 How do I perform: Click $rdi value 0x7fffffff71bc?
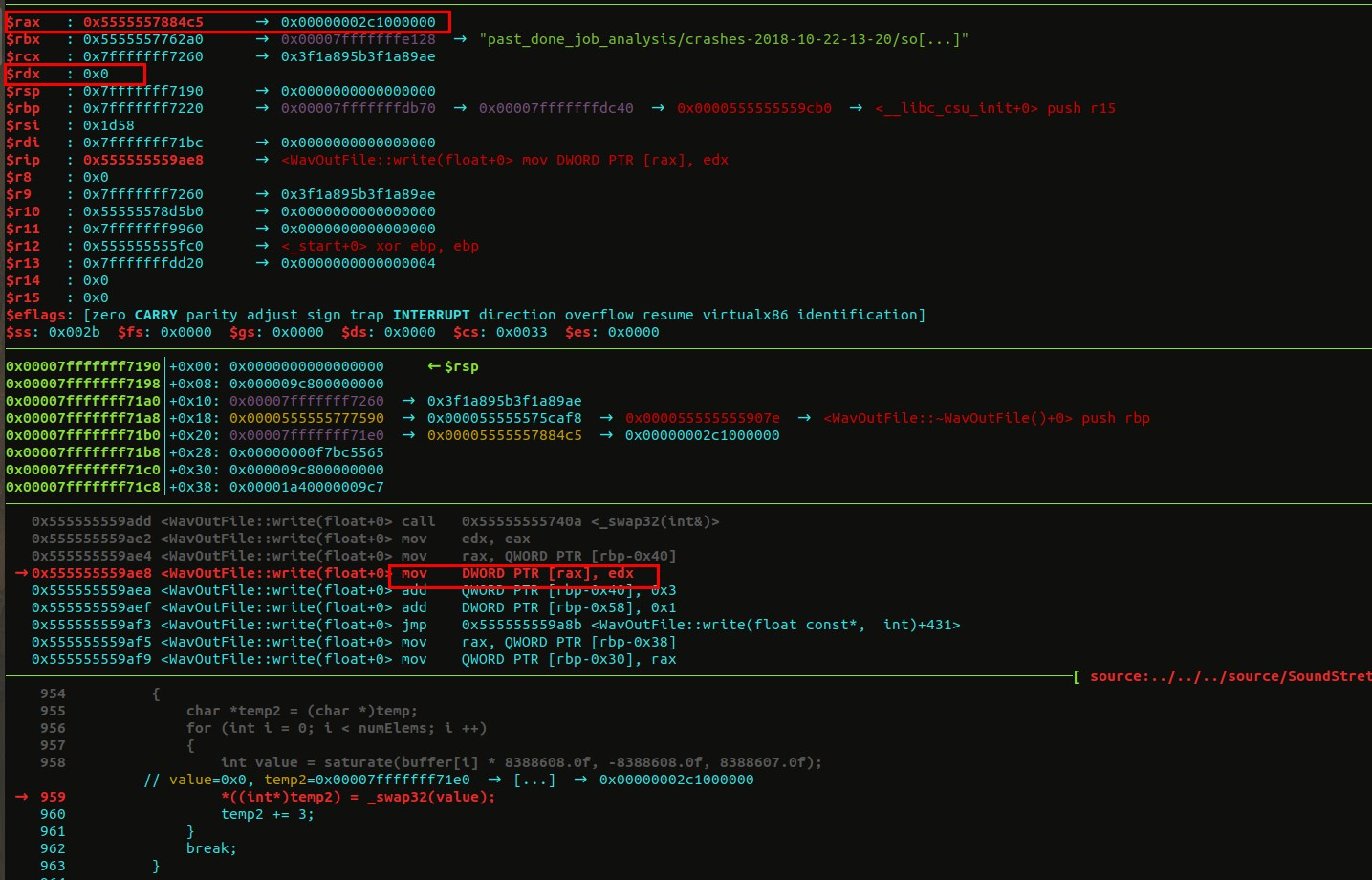pos(143,143)
